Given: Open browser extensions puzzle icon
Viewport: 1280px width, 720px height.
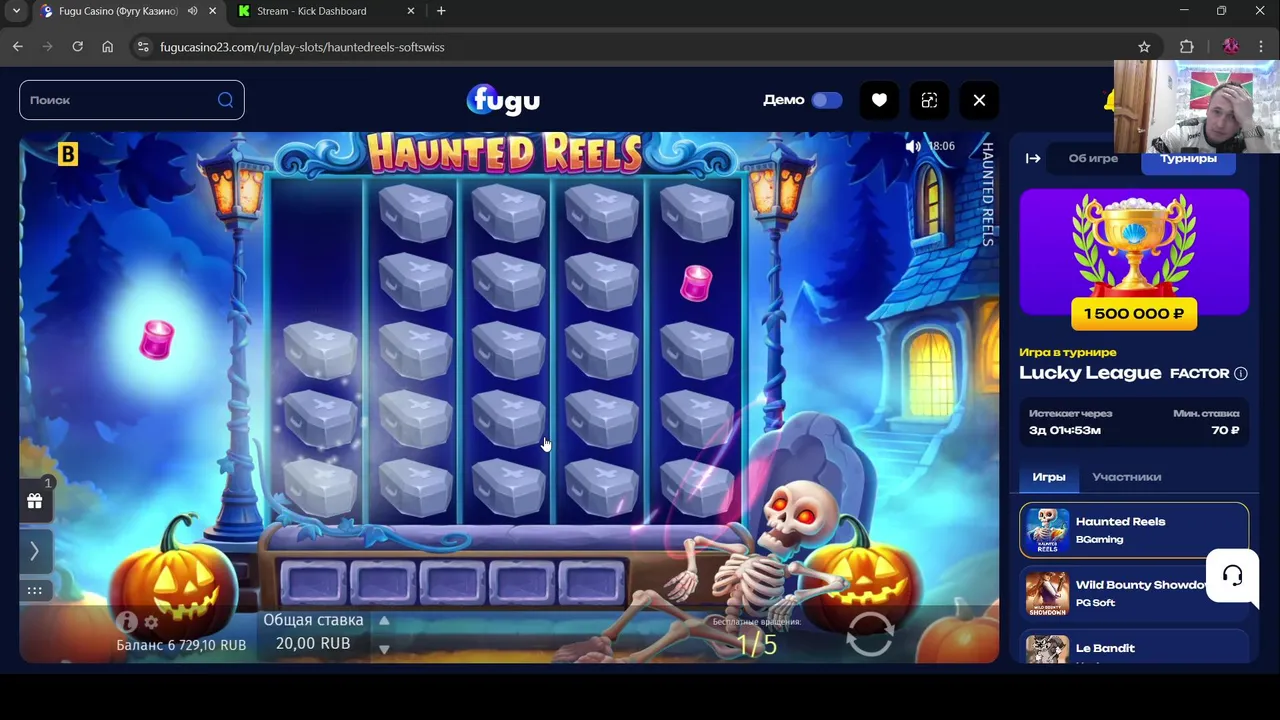Looking at the screenshot, I should click(x=1187, y=47).
